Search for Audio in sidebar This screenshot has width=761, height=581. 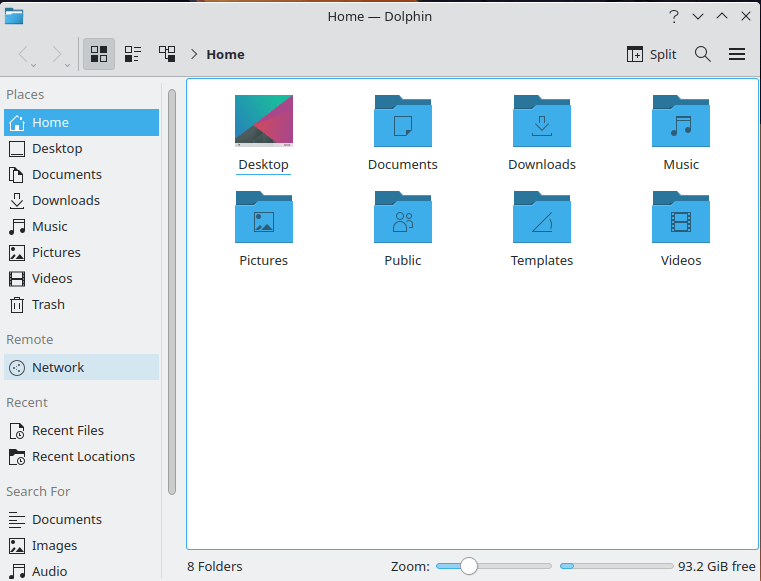point(82,571)
